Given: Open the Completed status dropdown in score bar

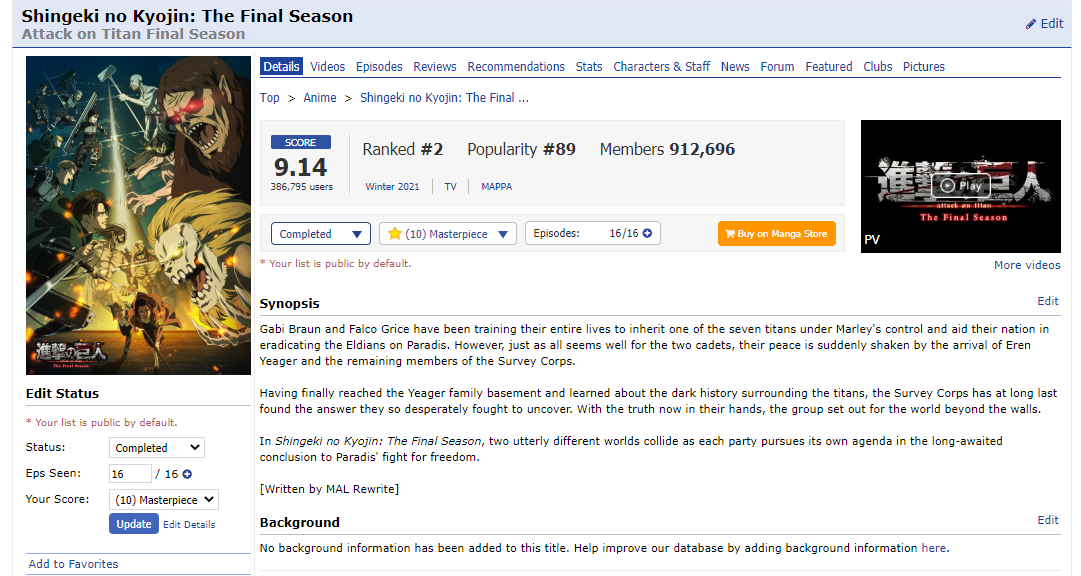Looking at the screenshot, I should [x=321, y=234].
